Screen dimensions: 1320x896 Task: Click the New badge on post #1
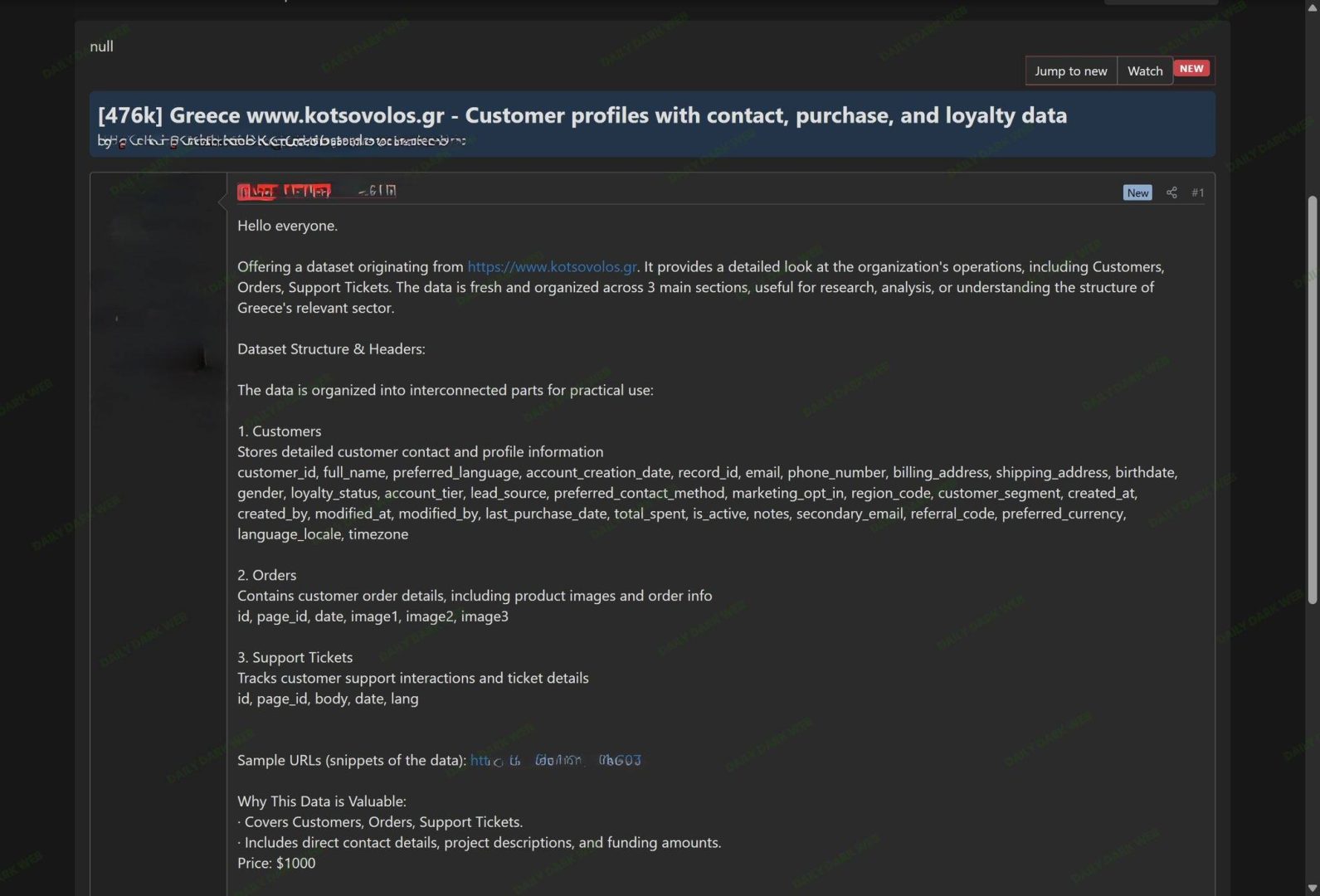tap(1137, 192)
